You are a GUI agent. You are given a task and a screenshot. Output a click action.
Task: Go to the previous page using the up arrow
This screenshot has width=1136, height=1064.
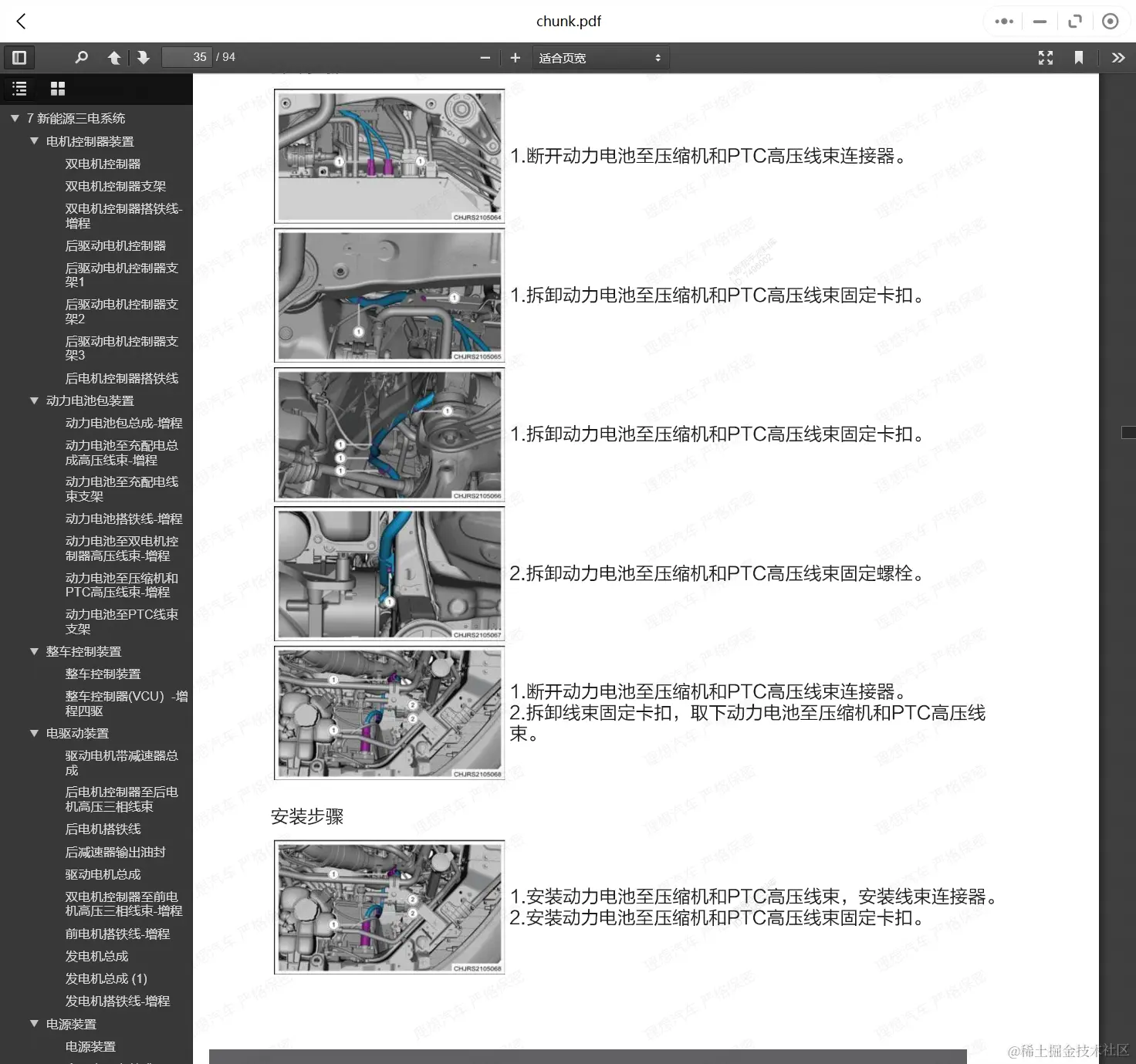[113, 57]
